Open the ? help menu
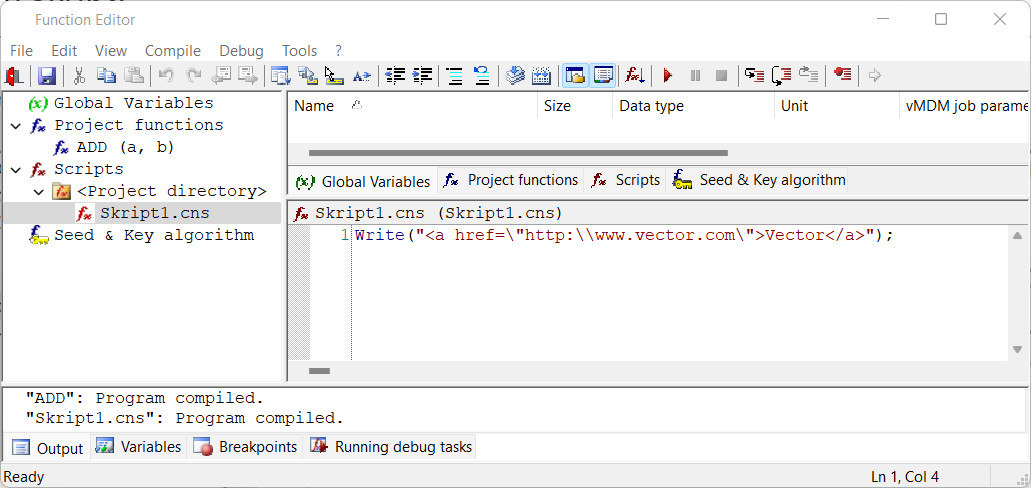Viewport: 1031px width, 488px height. pos(338,51)
